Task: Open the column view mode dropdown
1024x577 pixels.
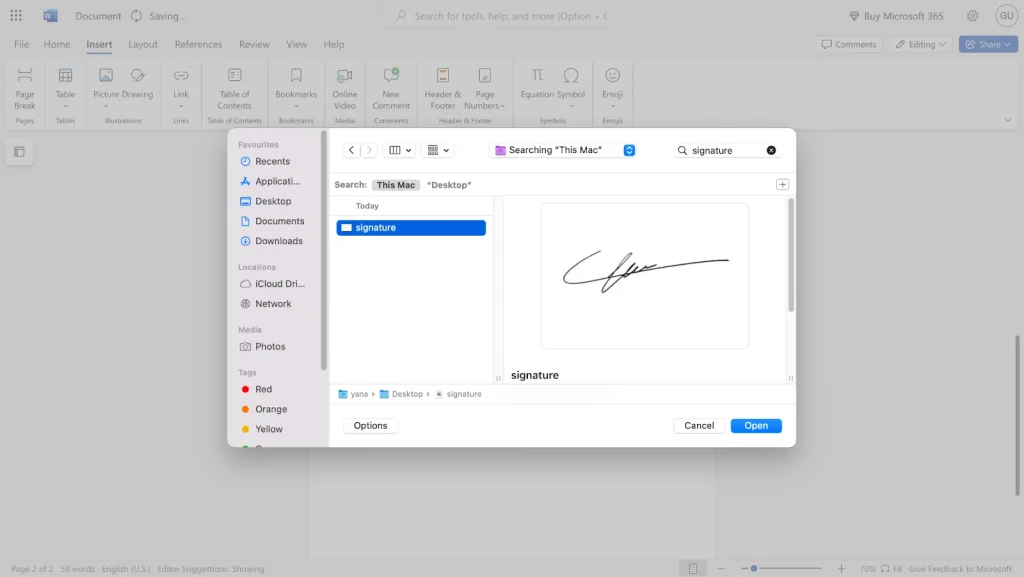Action: (x=400, y=150)
